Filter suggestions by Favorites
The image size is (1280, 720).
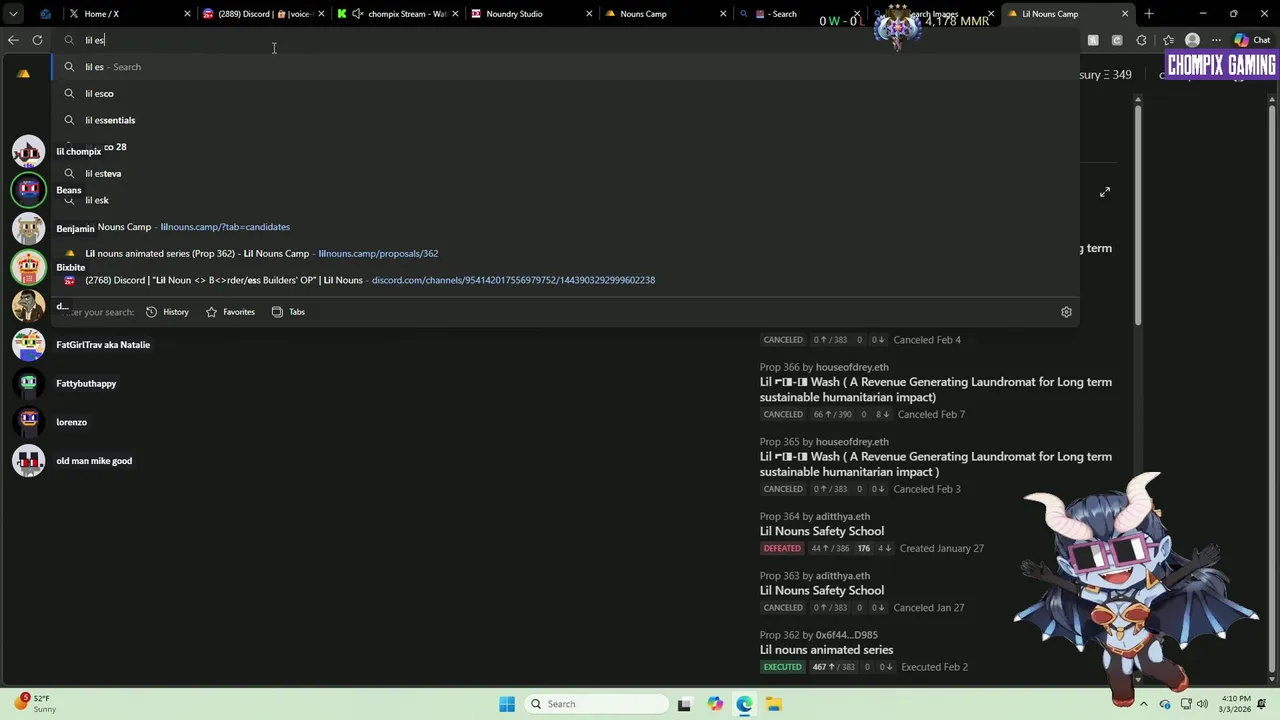point(230,312)
